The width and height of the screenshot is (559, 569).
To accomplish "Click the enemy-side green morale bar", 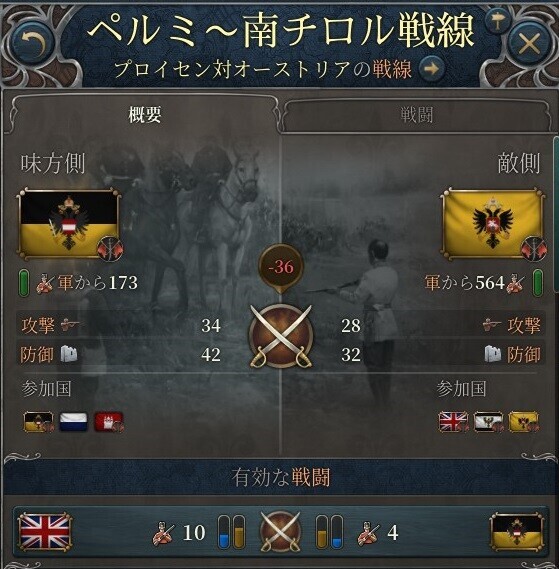I will (x=537, y=282).
